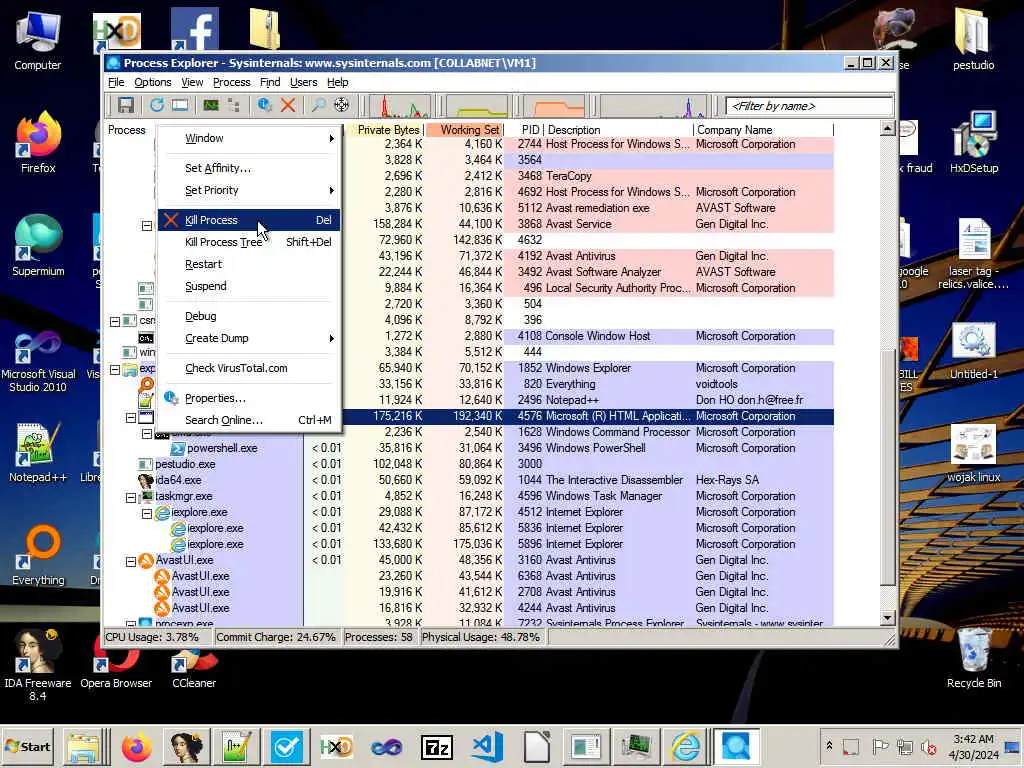Choose Kill Process in the context menu
The height and width of the screenshot is (768, 1024).
point(249,220)
